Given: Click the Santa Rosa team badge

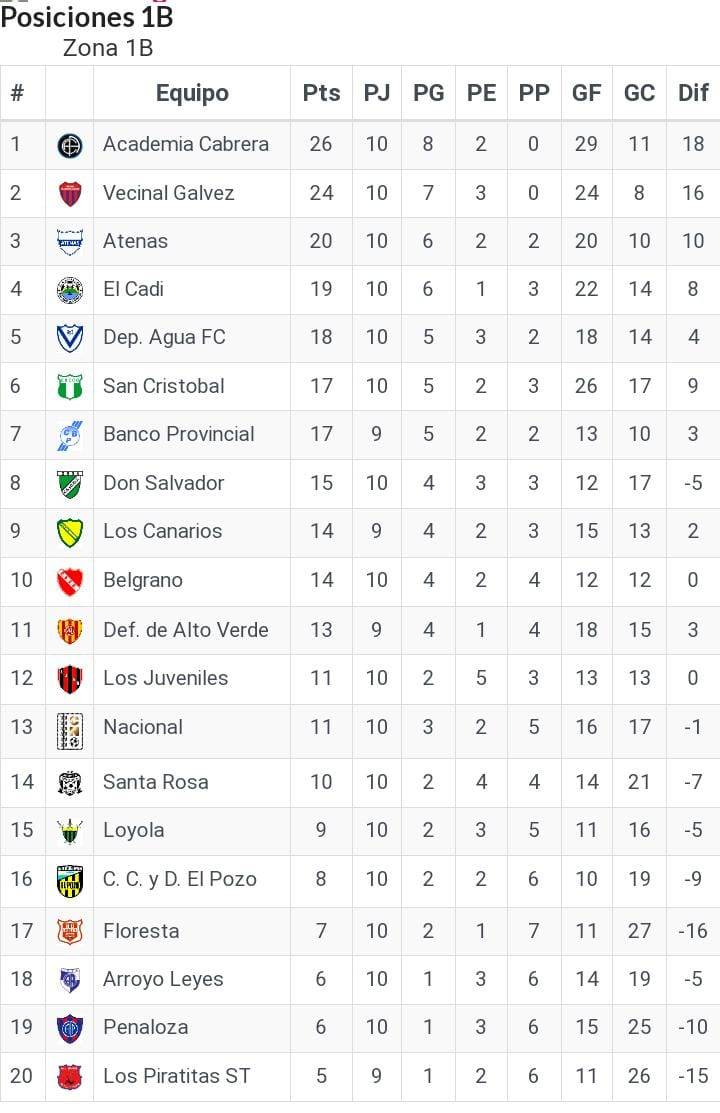Looking at the screenshot, I should click(70, 782).
